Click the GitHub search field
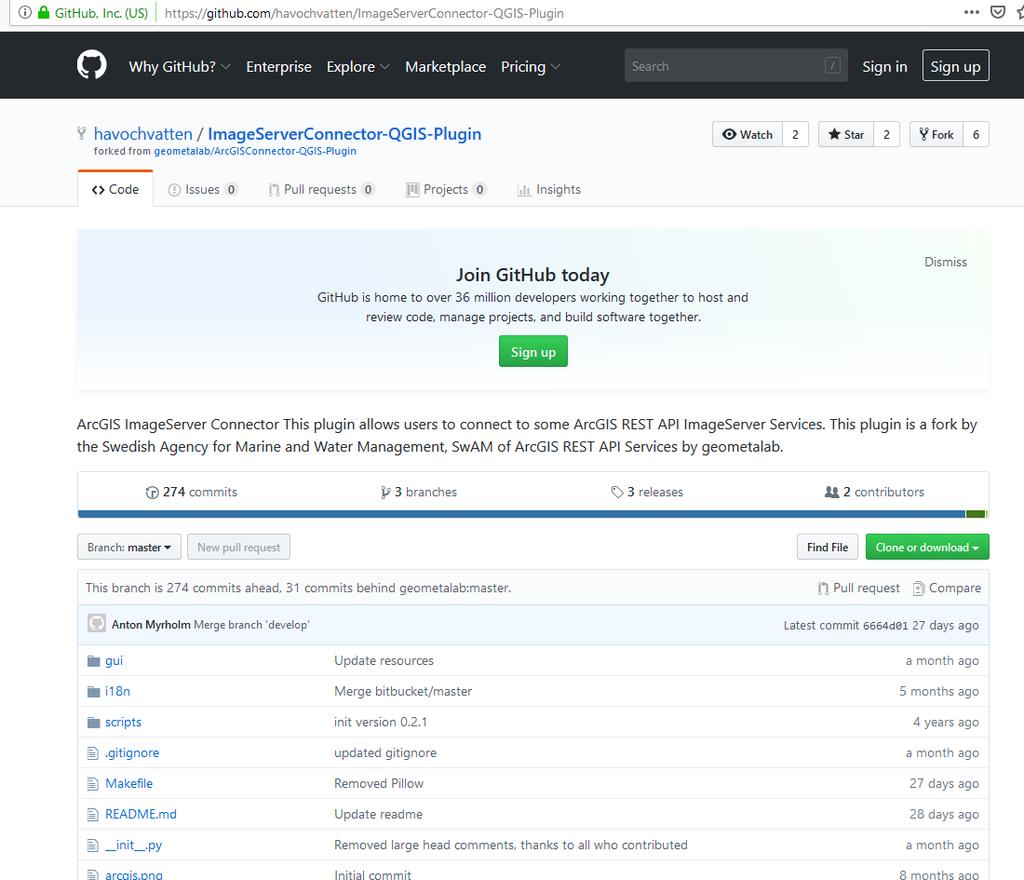Viewport: 1024px width, 880px height. [736, 65]
